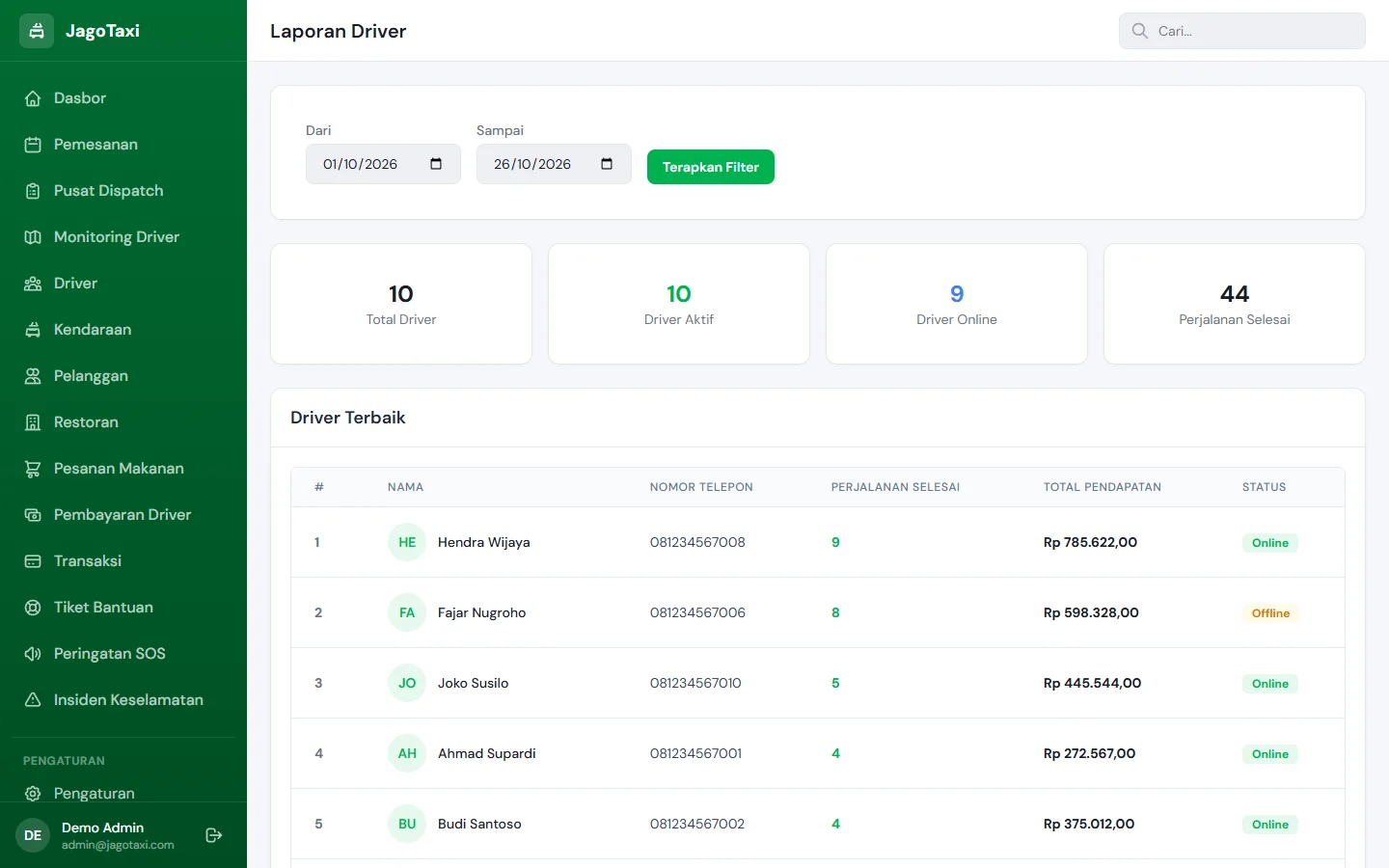The height and width of the screenshot is (868, 1389).
Task: Click the Joko Susilo name
Action: click(x=473, y=683)
